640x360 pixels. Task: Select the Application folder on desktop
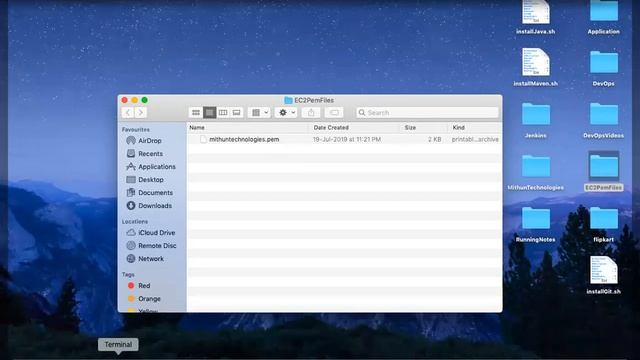604,17
